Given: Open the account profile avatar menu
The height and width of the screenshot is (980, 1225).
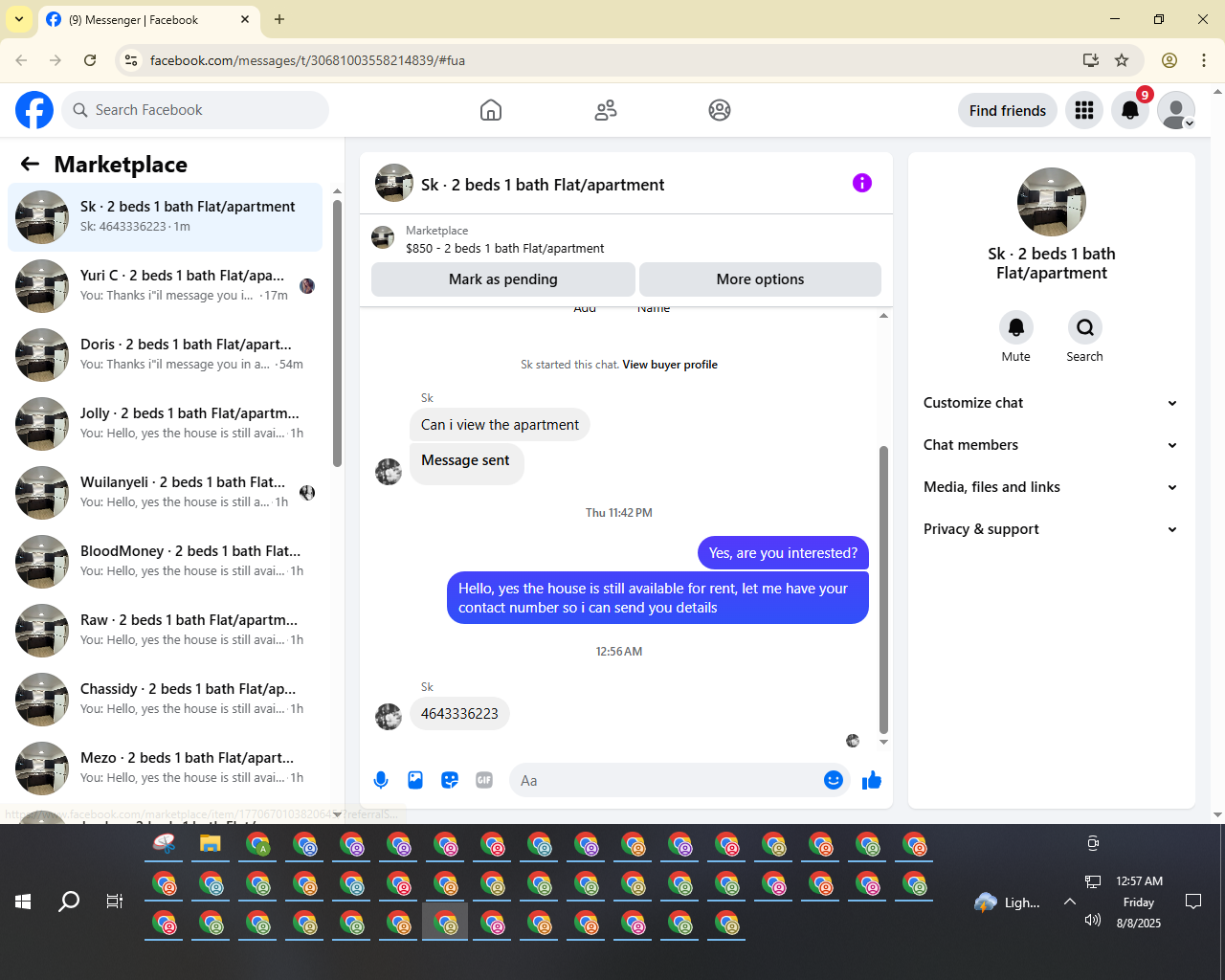Looking at the screenshot, I should coord(1176,110).
